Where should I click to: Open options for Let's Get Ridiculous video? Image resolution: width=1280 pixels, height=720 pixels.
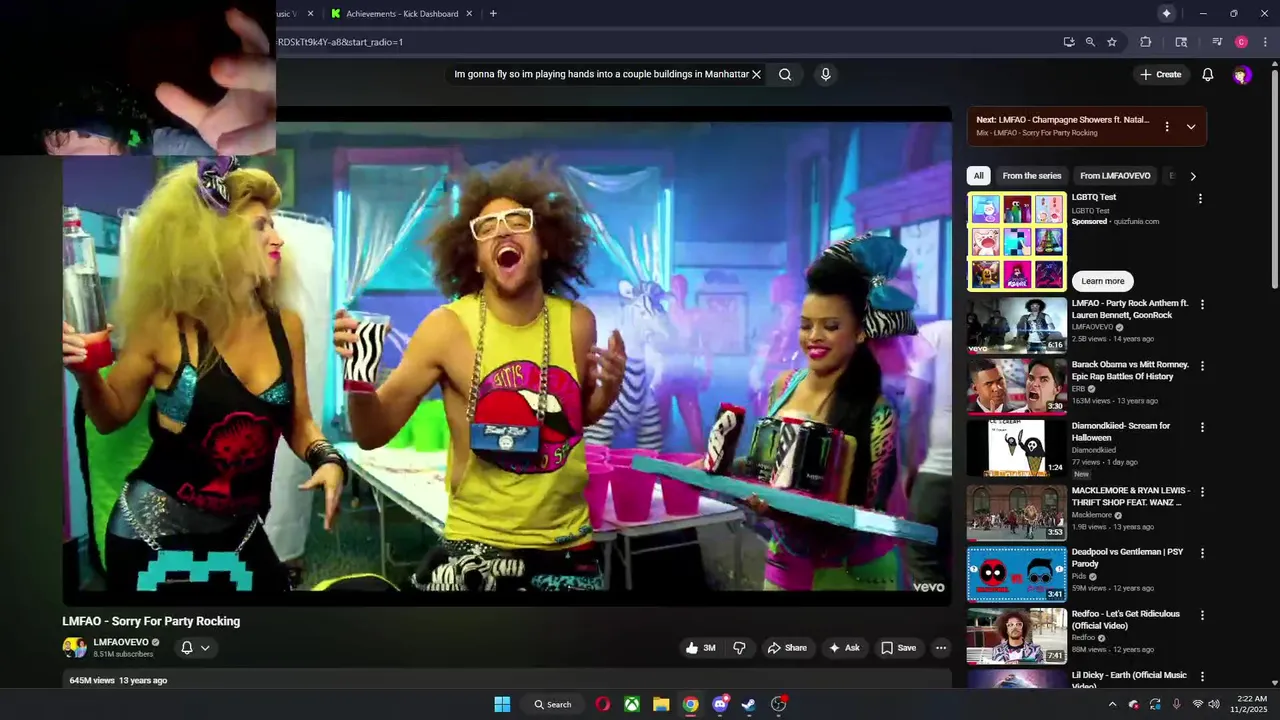(1202, 615)
